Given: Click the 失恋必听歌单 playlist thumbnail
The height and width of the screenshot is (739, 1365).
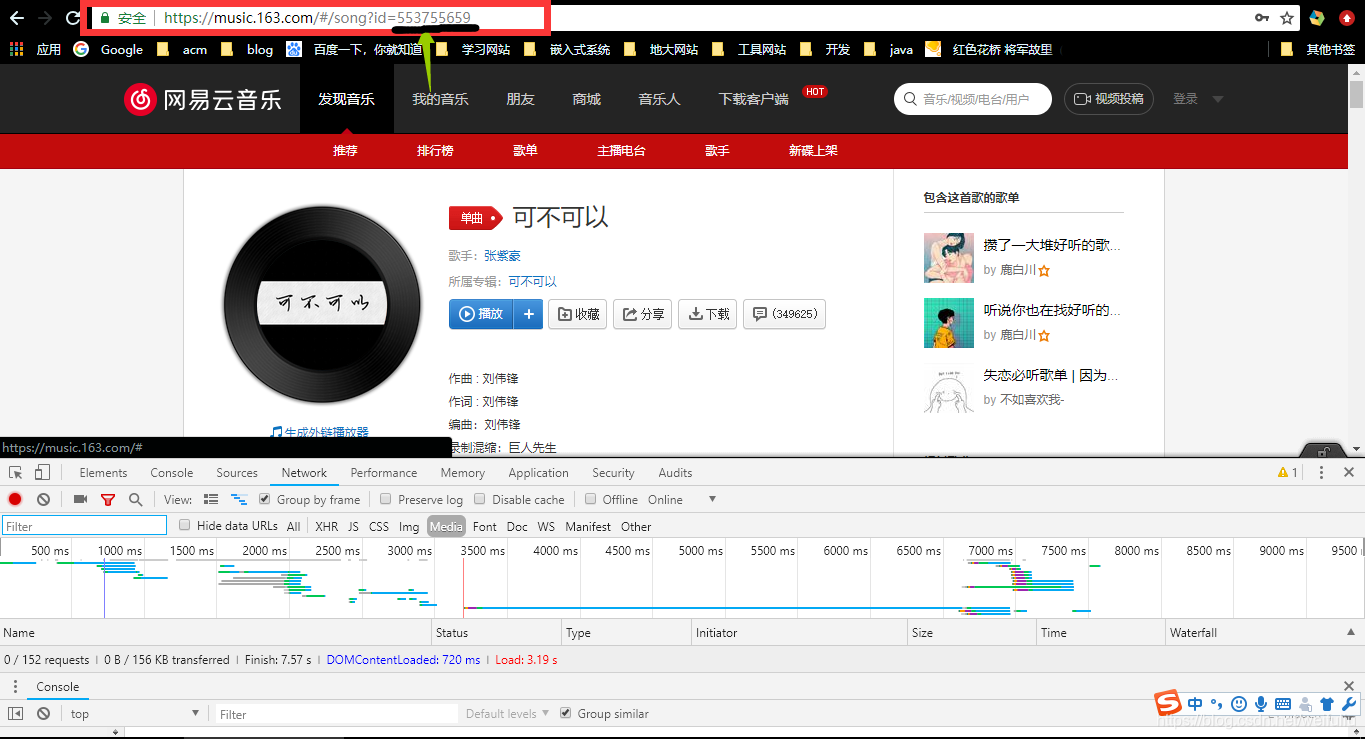Looking at the screenshot, I should [x=949, y=388].
